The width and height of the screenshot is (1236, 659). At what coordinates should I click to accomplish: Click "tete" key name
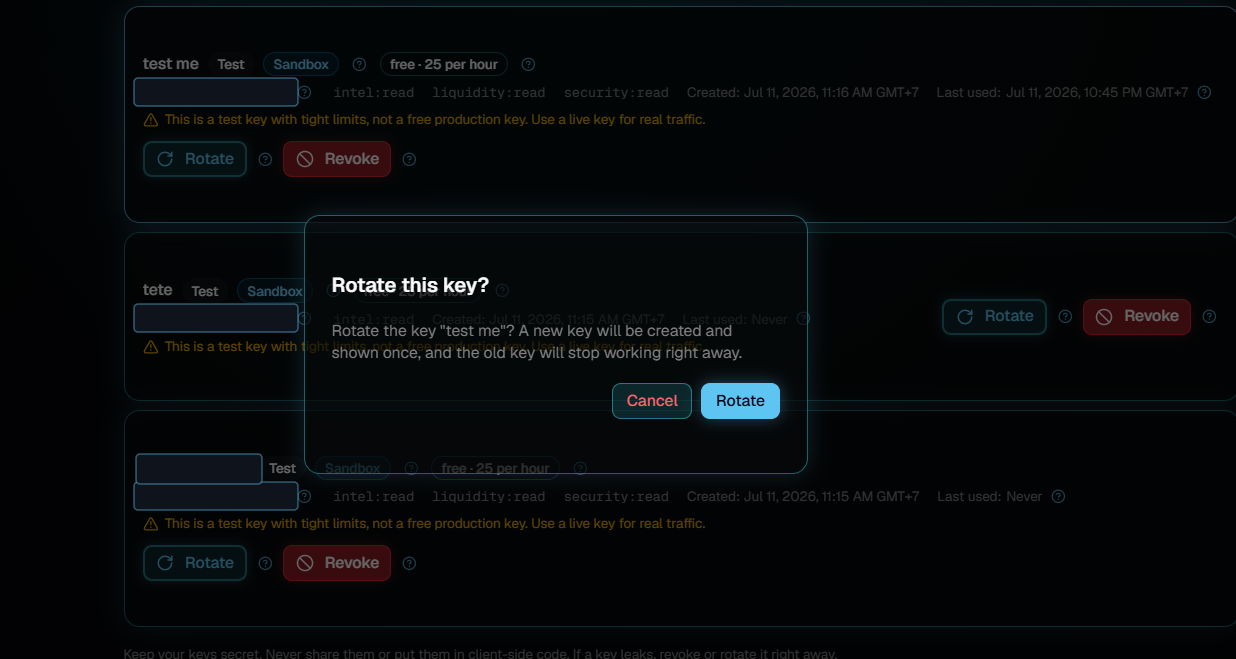click(x=158, y=290)
